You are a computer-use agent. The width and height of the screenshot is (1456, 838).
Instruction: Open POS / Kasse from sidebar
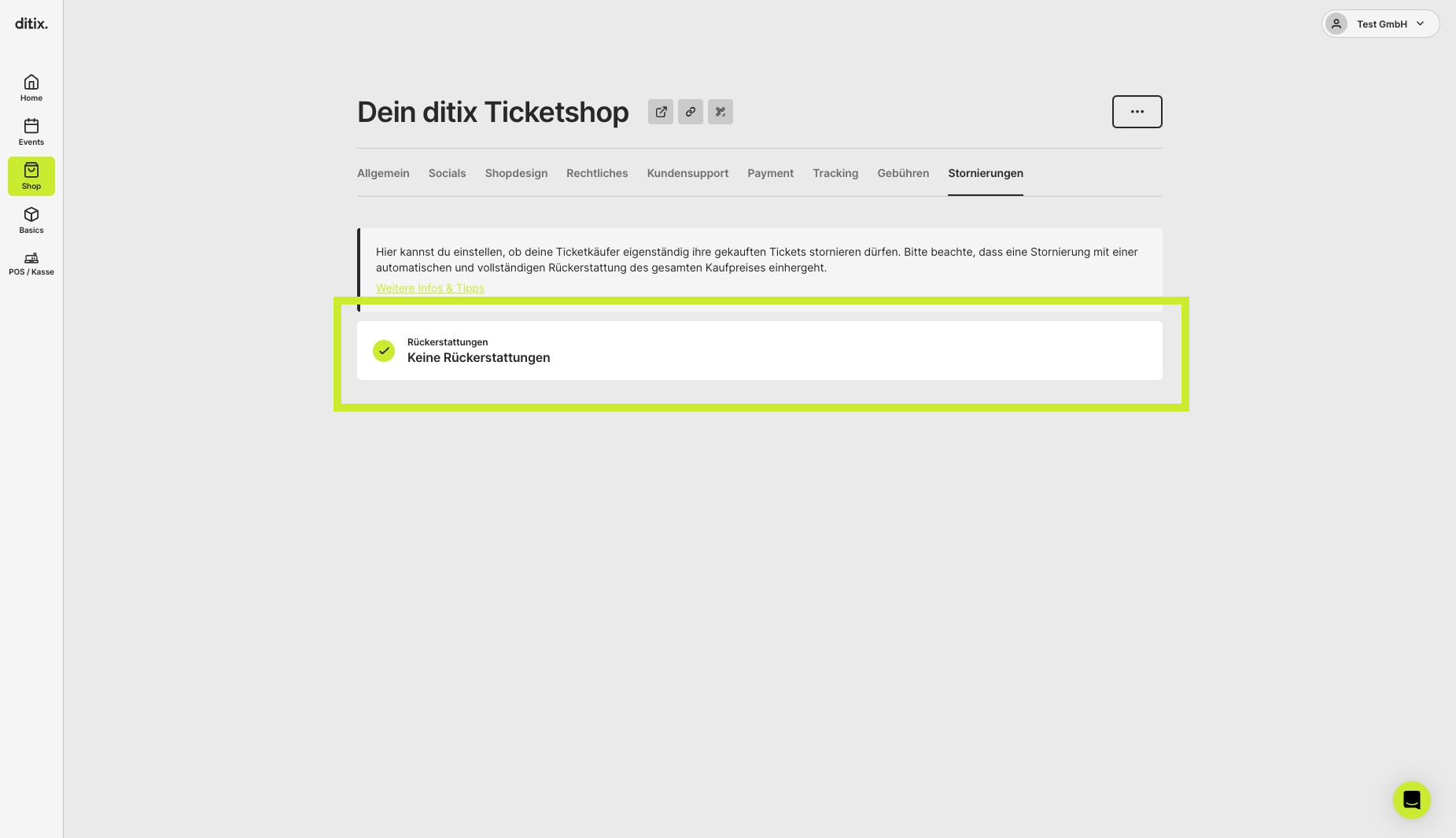coord(31,264)
